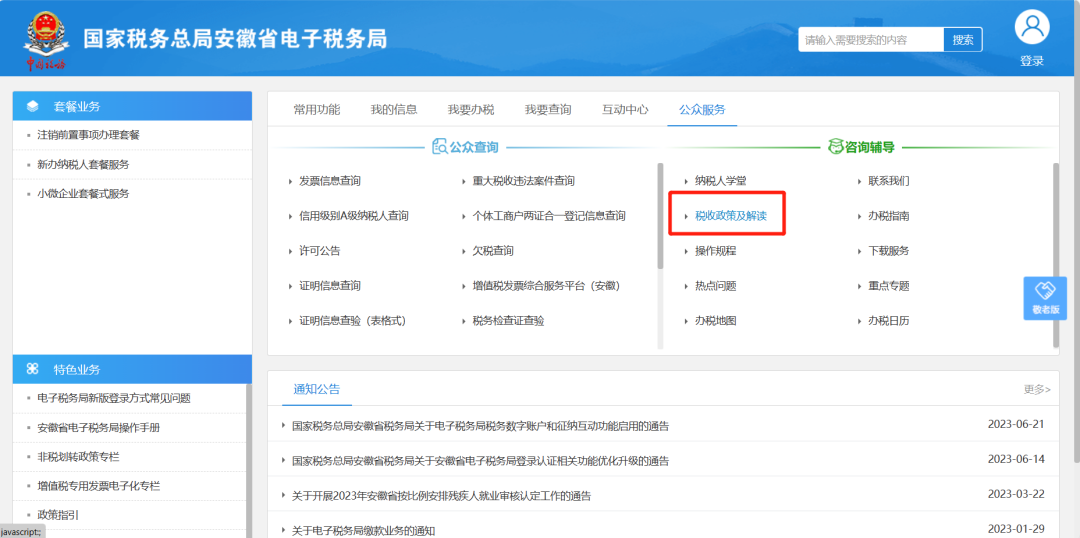Open 增值税发票综合服务平台（安徽）
The height and width of the screenshot is (538, 1080).
click(x=547, y=286)
